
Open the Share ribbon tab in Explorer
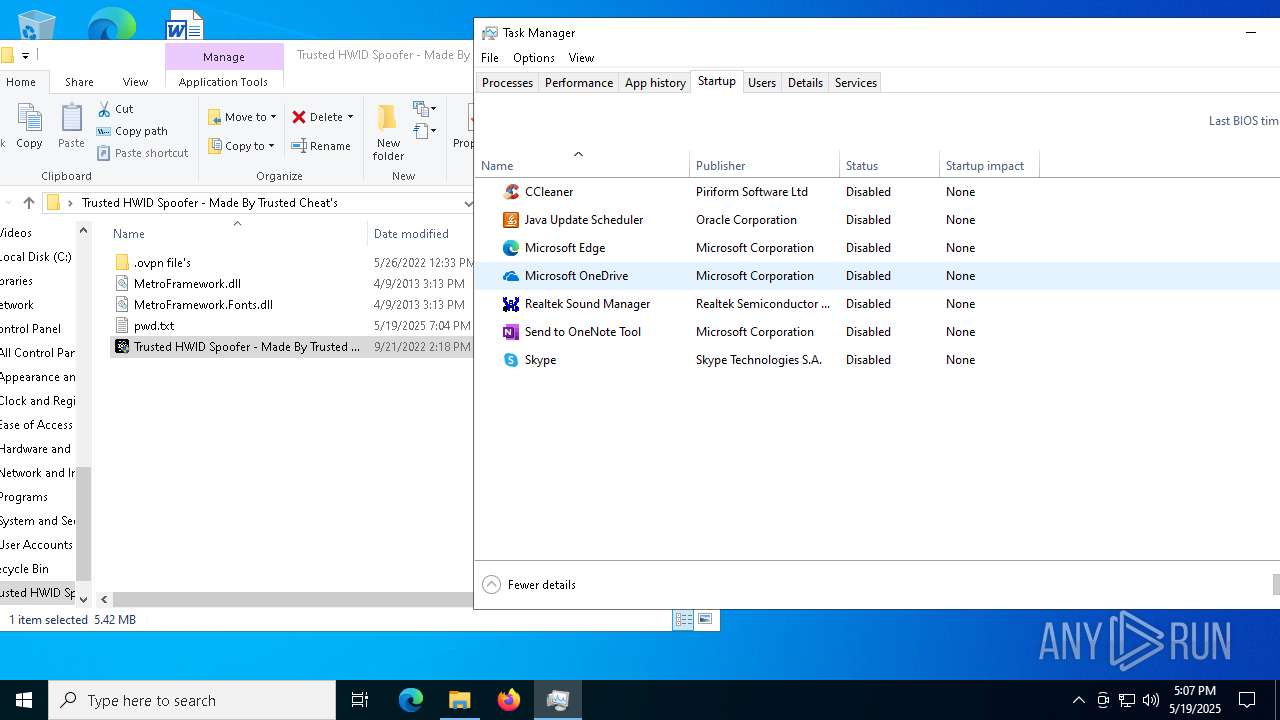(79, 82)
